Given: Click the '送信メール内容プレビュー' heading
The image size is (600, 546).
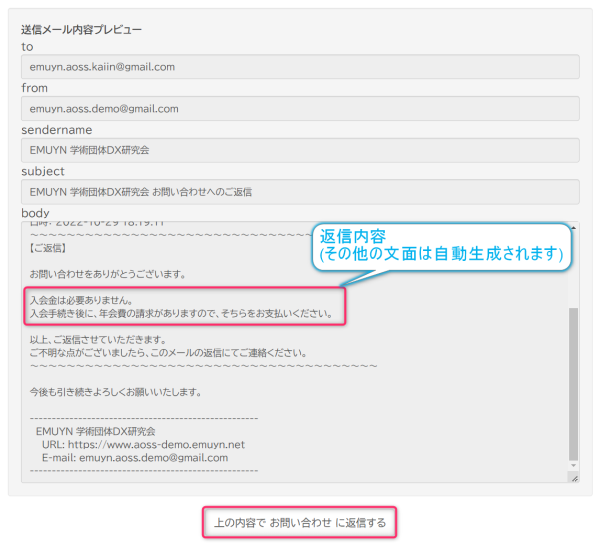Looking at the screenshot, I should 81,29.
